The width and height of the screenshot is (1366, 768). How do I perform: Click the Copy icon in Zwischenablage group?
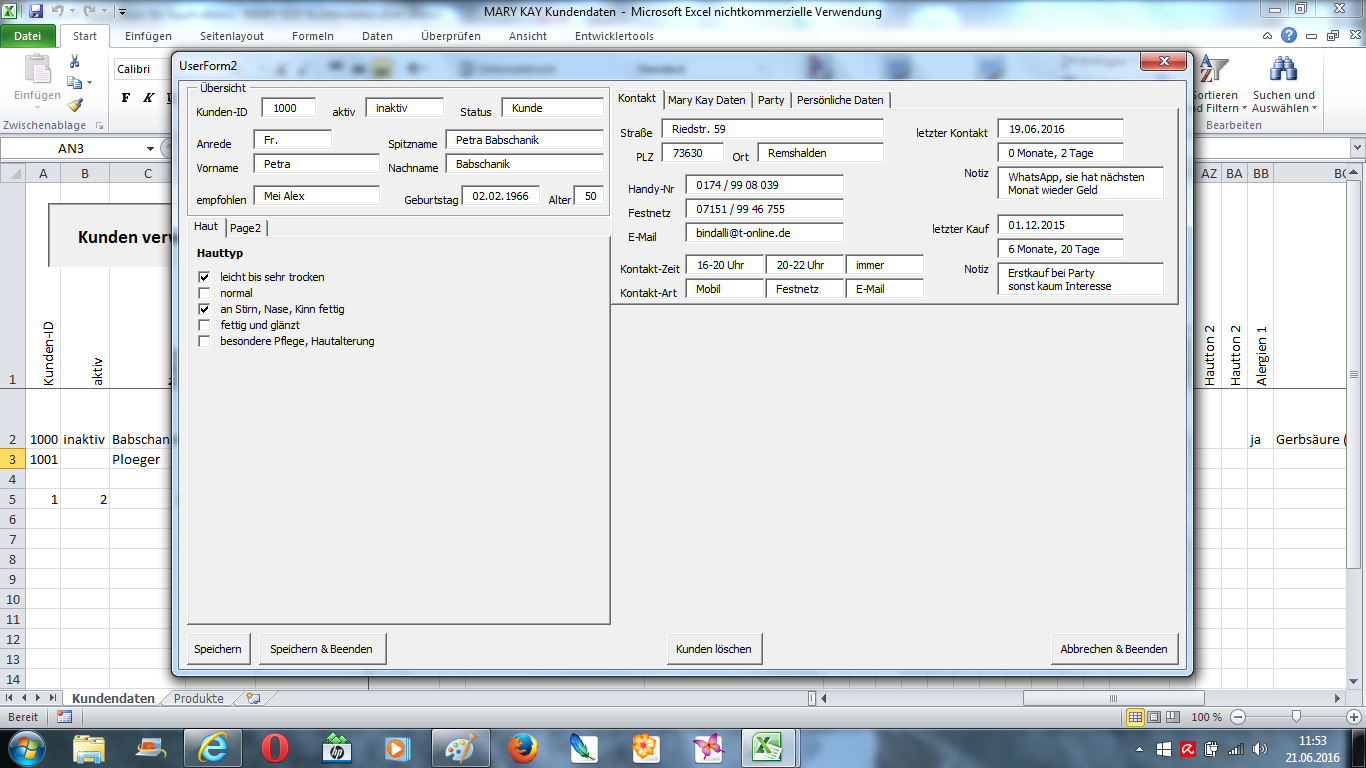75,83
